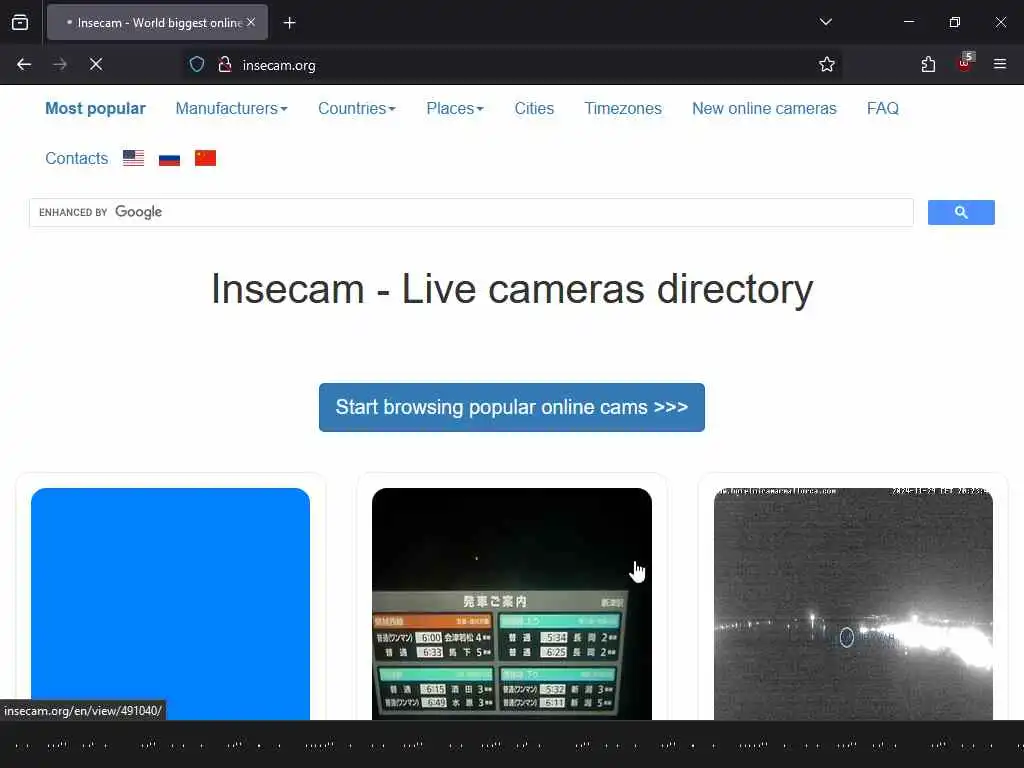Open the Firefox tab overview icon
The image size is (1024, 768).
click(x=20, y=22)
